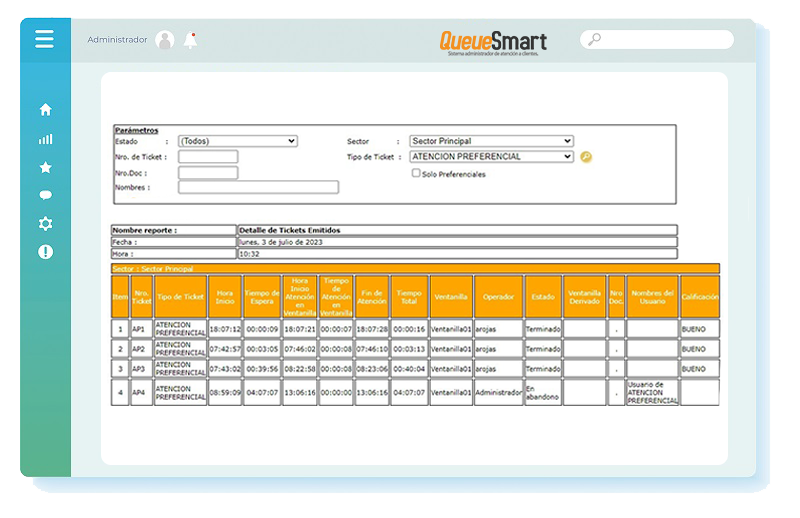Run report with magnifier search icon
The image size is (800, 518).
click(x=586, y=157)
